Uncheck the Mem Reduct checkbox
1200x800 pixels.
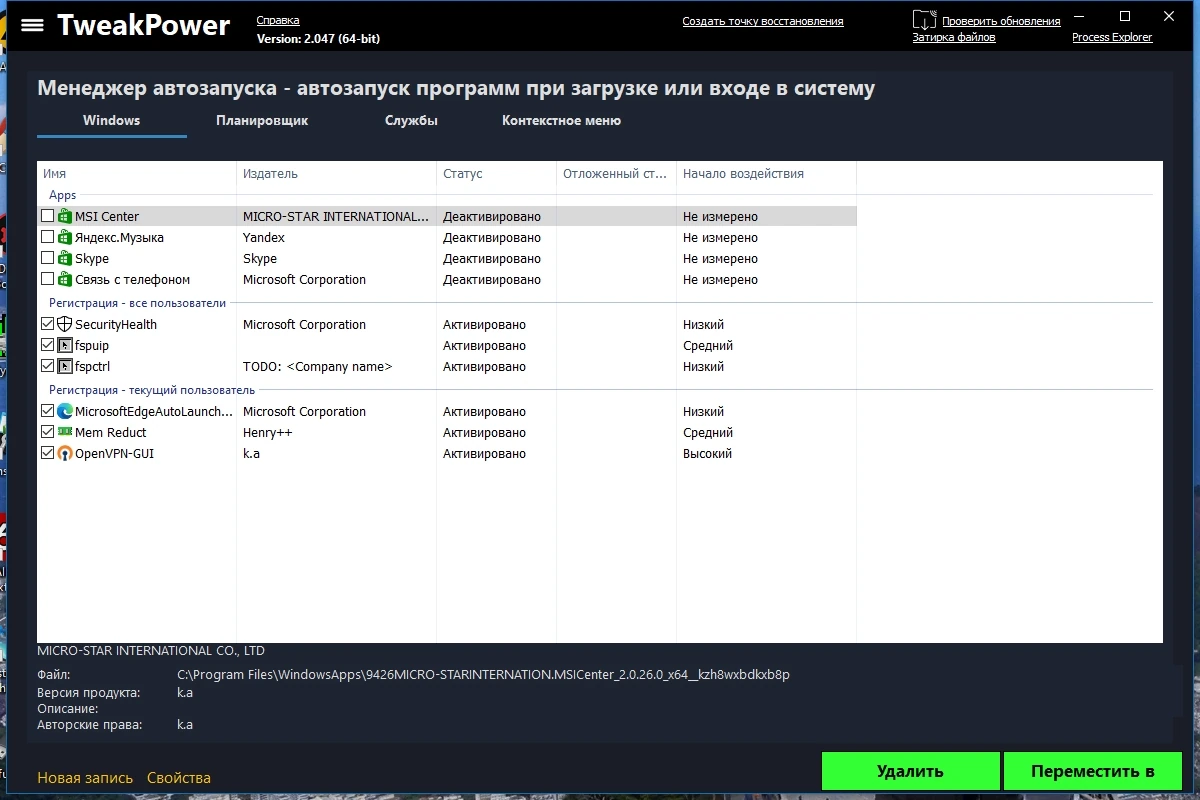(x=47, y=432)
